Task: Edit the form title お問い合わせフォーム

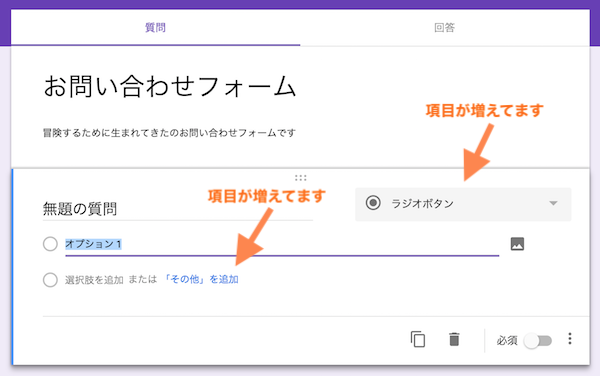Action: [x=170, y=86]
